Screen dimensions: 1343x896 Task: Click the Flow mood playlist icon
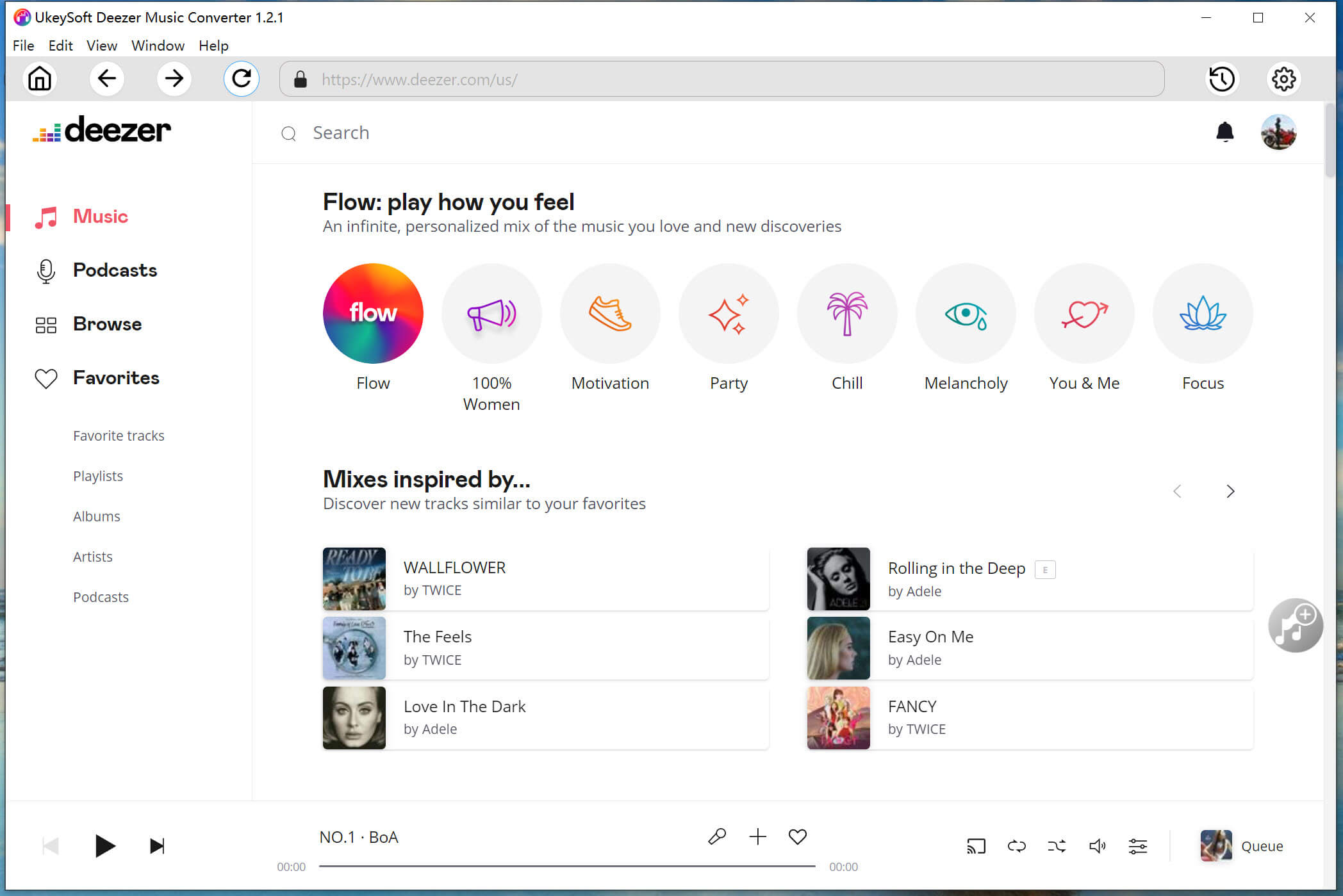tap(373, 312)
